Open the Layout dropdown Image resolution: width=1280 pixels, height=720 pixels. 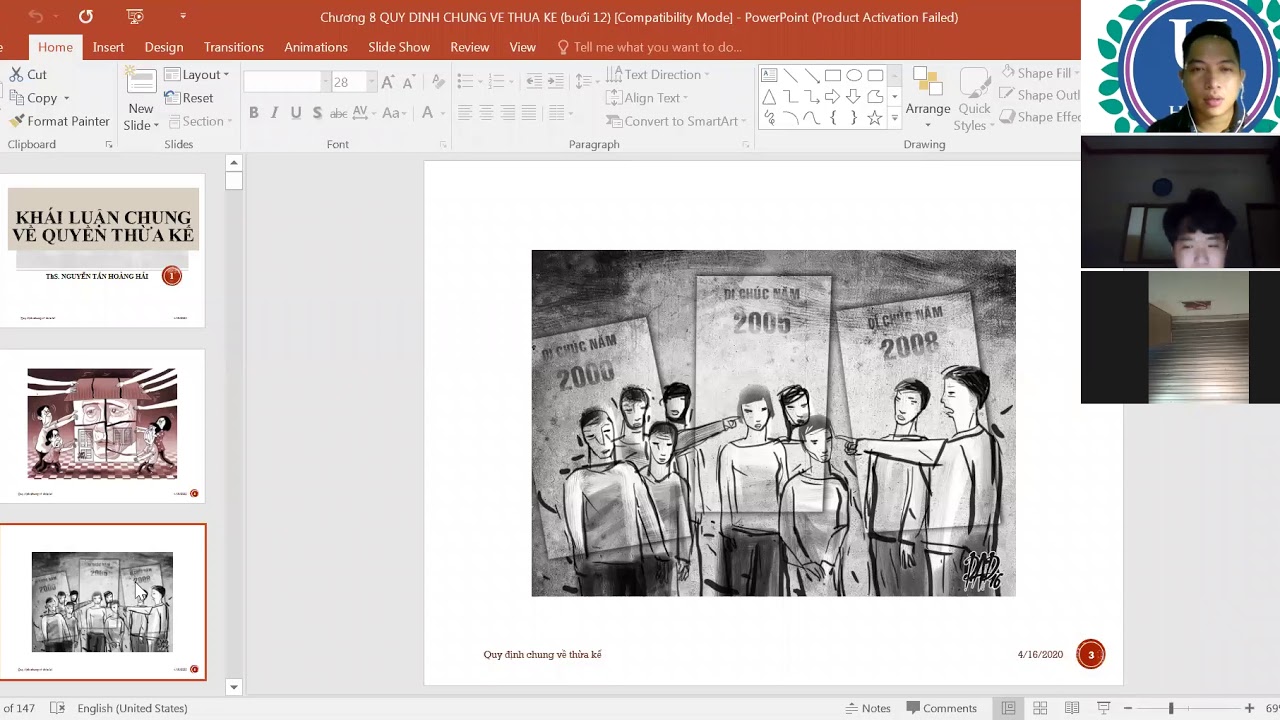(x=197, y=75)
